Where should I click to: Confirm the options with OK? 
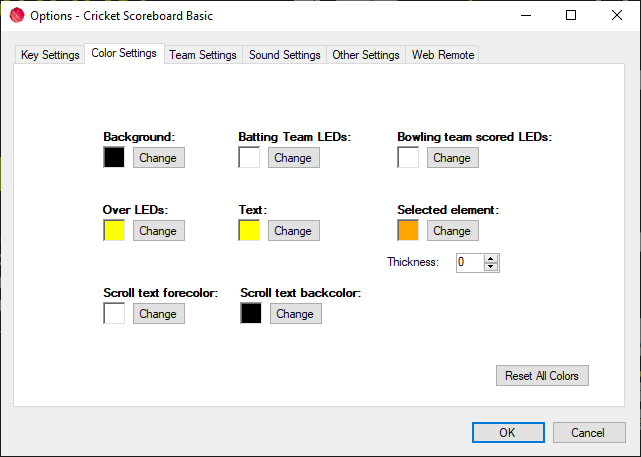507,433
